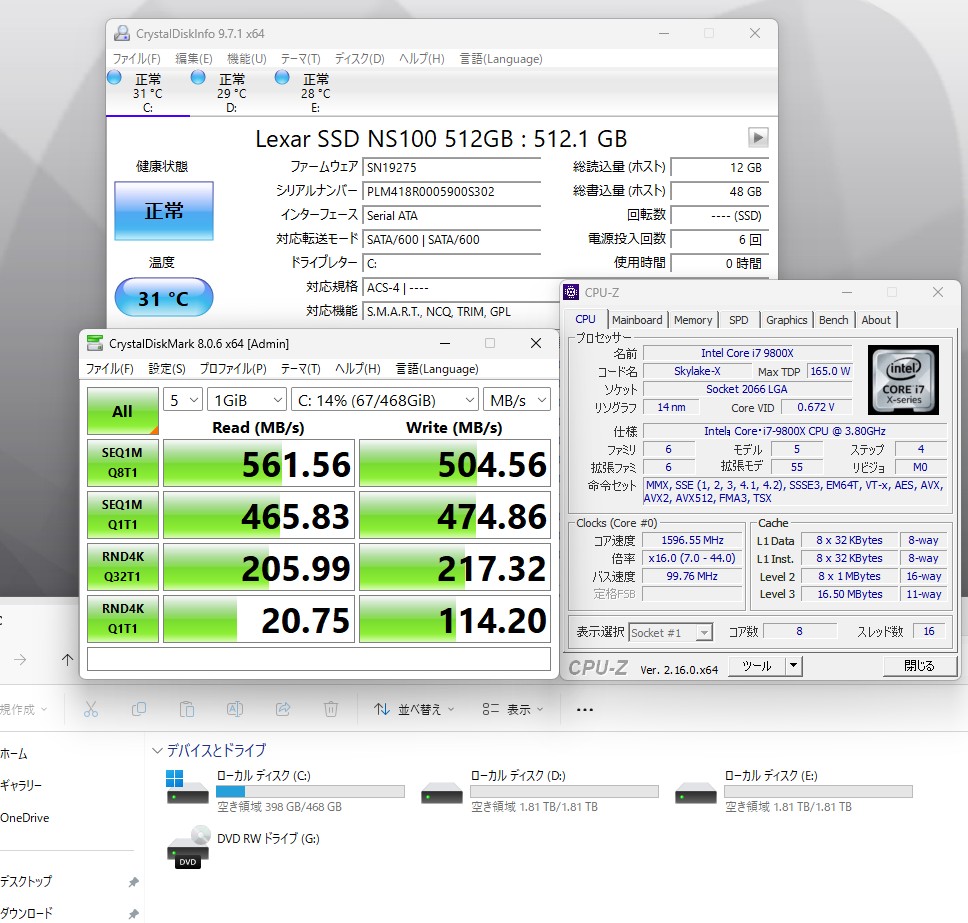The image size is (968, 923).
Task: Switch to SPD tab in CPU-Z
Action: pos(738,320)
